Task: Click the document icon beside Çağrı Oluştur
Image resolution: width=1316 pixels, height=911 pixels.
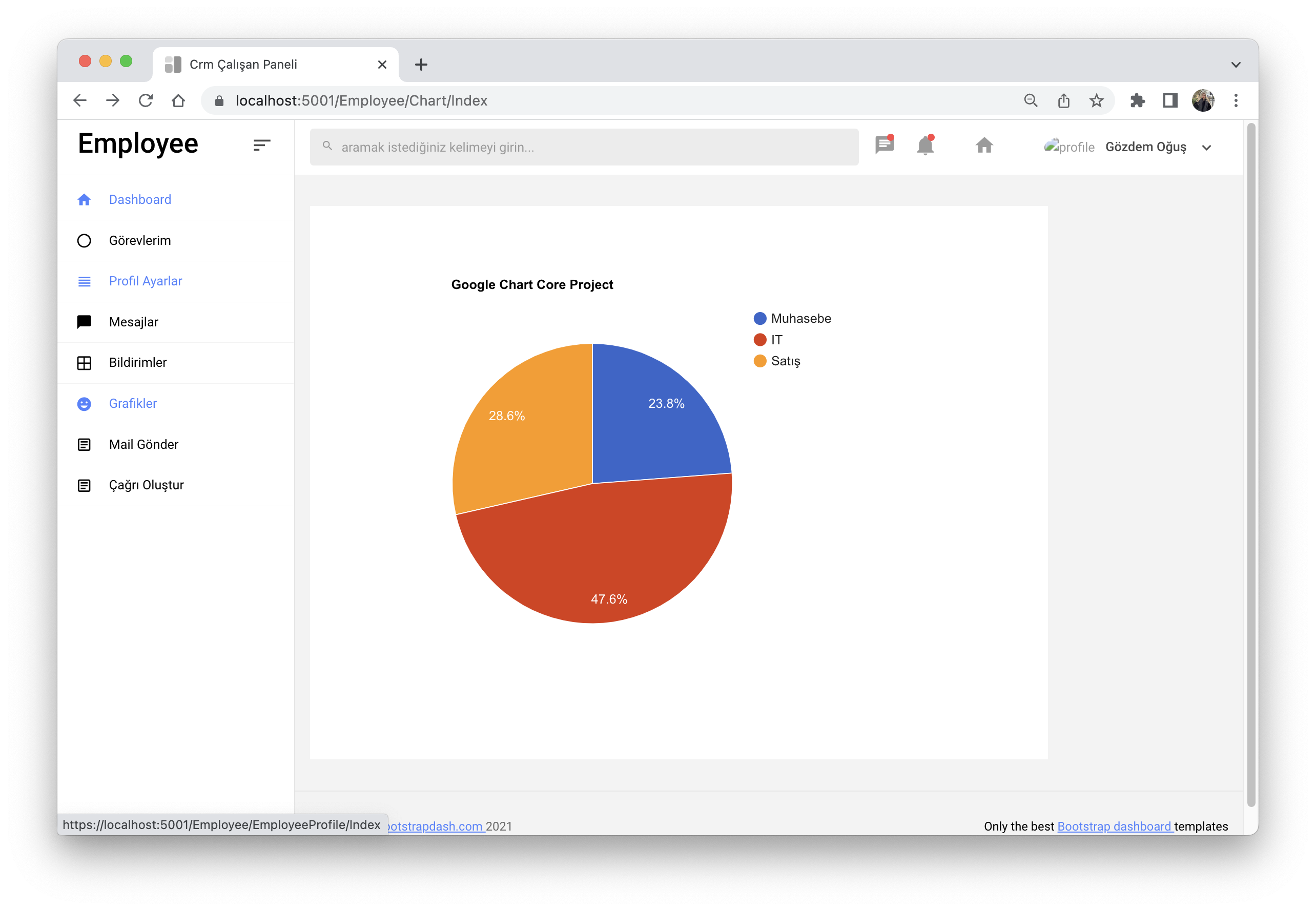Action: point(84,486)
